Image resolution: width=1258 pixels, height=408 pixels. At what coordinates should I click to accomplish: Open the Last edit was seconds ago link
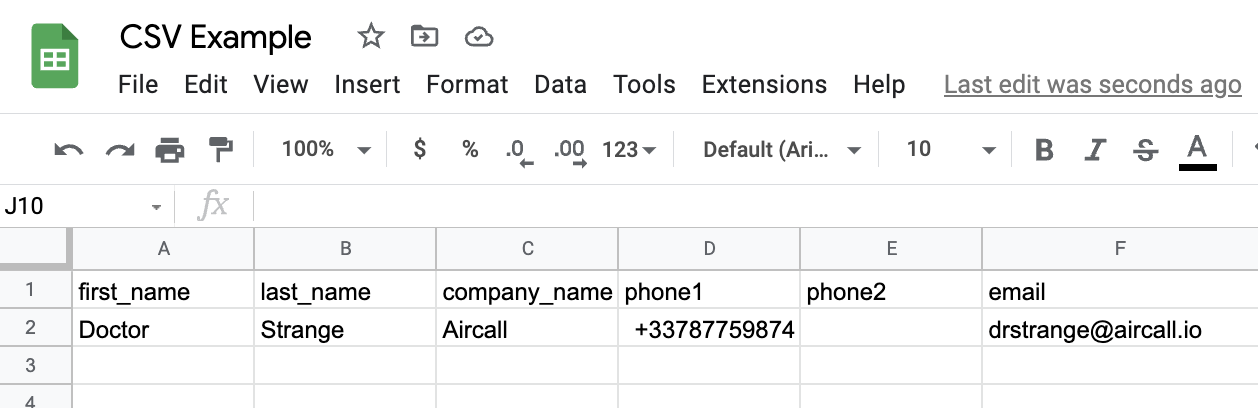click(1093, 85)
